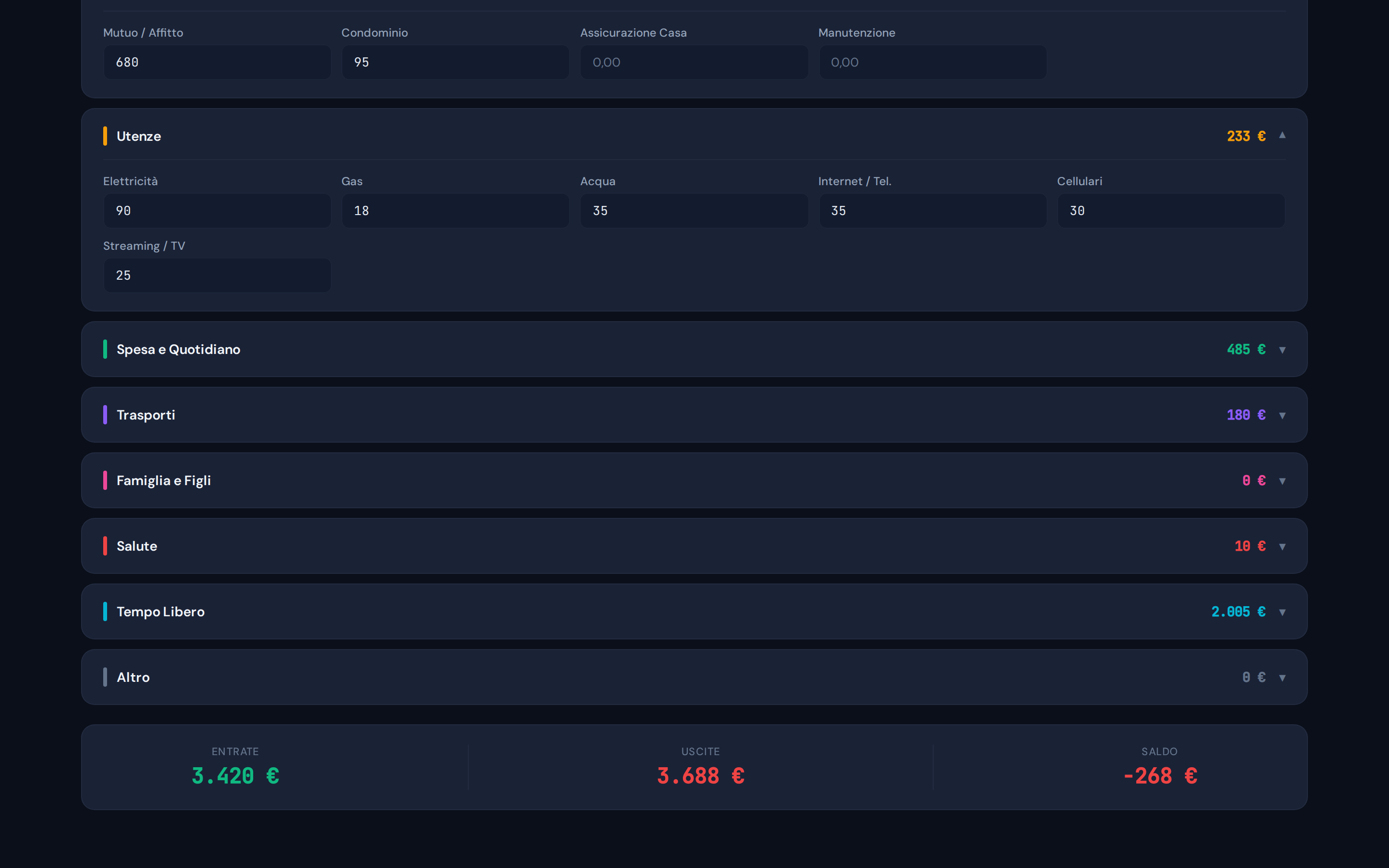Click the Saldo value -268 €

click(1160, 776)
